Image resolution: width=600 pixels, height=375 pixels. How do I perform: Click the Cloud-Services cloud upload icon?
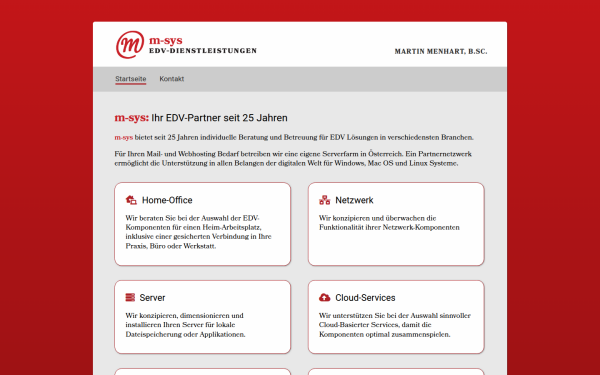(324, 297)
